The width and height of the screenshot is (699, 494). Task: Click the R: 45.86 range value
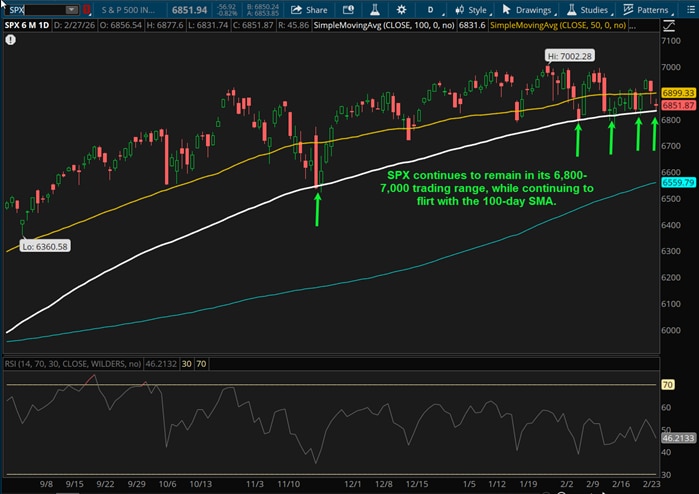293,25
